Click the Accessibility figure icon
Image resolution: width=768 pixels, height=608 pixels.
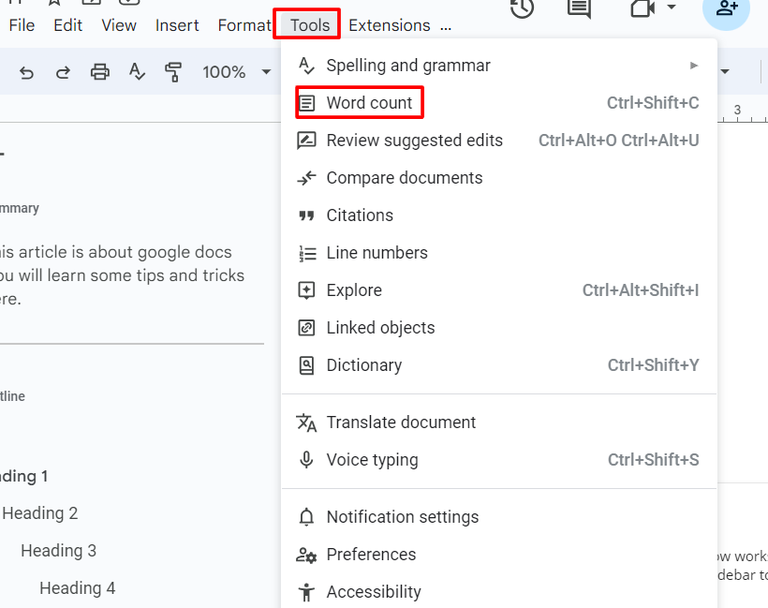point(307,592)
